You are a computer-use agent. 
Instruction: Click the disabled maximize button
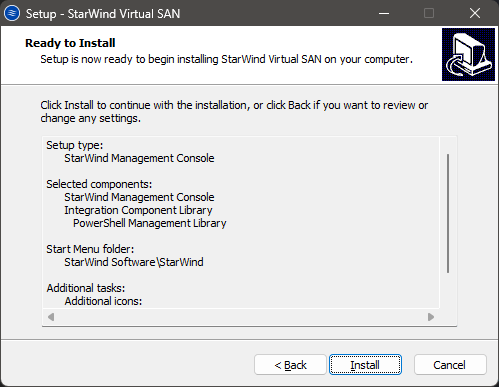pos(429,13)
